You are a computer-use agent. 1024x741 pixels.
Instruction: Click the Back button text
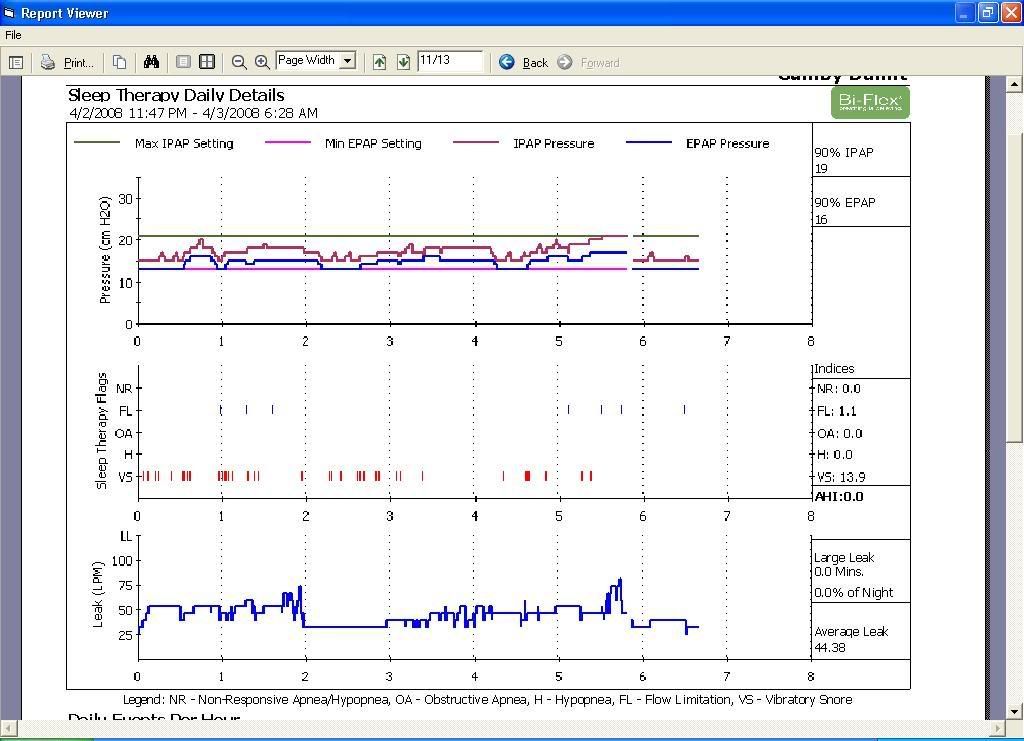(536, 63)
